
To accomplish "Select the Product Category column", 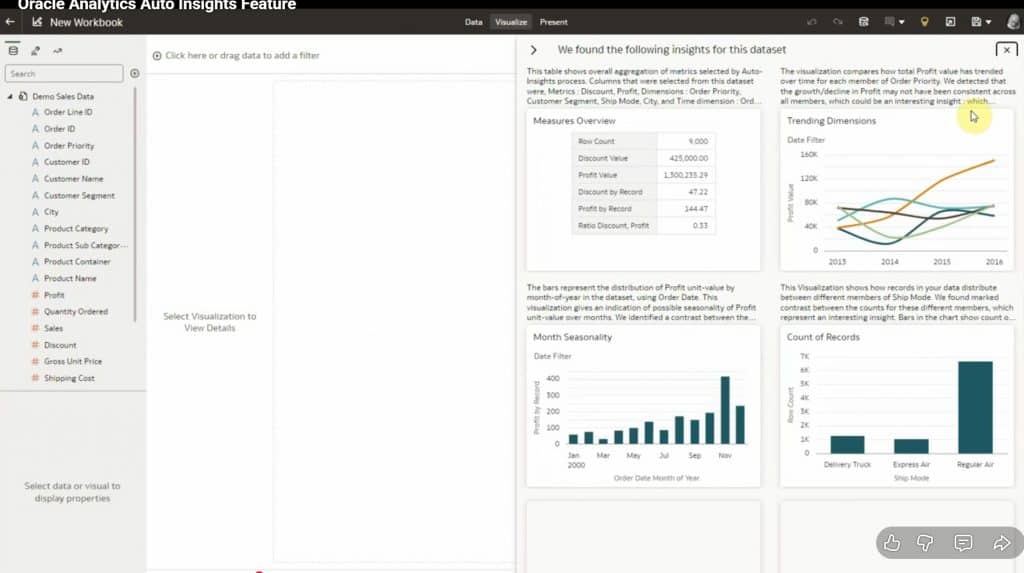I will (x=76, y=229).
